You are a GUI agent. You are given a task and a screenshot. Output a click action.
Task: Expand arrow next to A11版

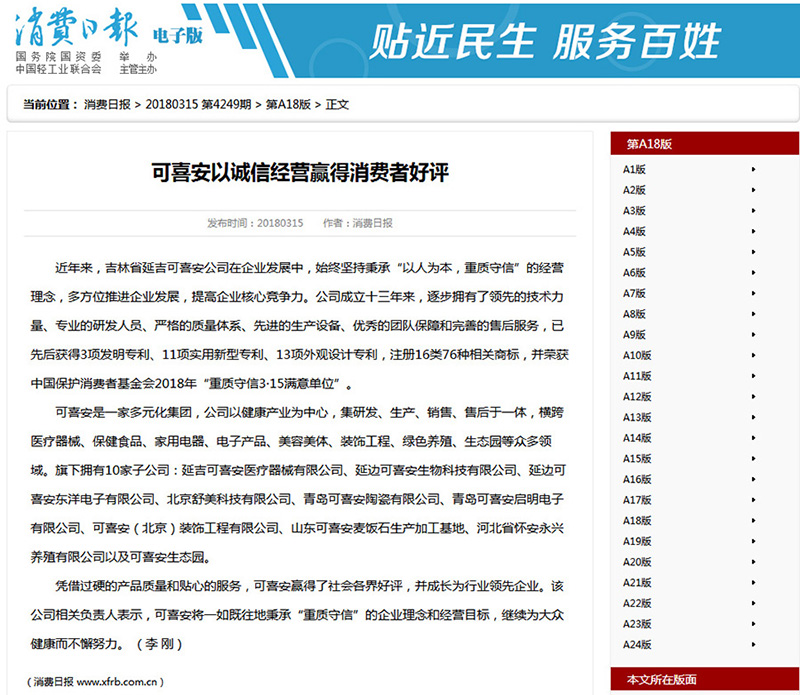tap(754, 376)
